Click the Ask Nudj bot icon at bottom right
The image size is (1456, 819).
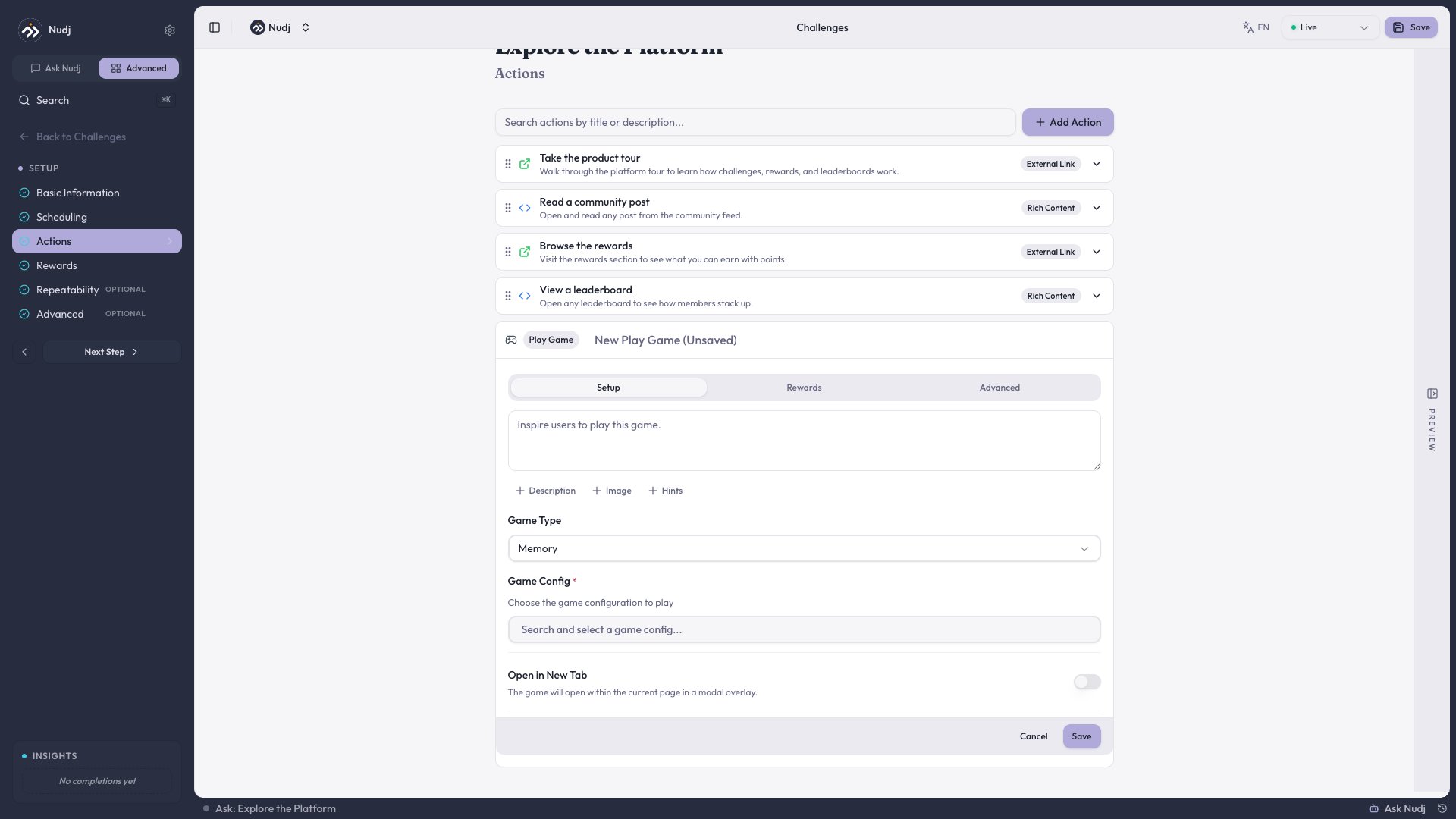point(1373,808)
